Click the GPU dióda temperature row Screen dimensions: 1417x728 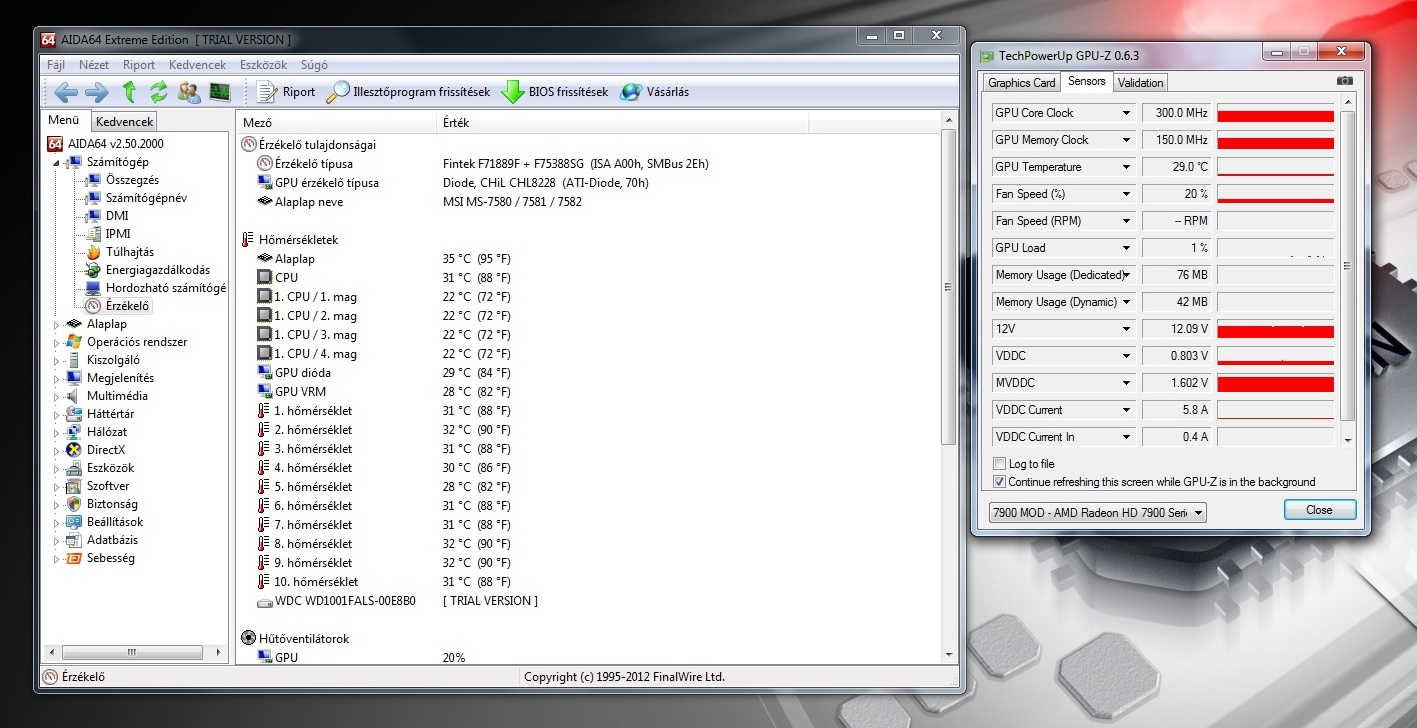(590, 373)
